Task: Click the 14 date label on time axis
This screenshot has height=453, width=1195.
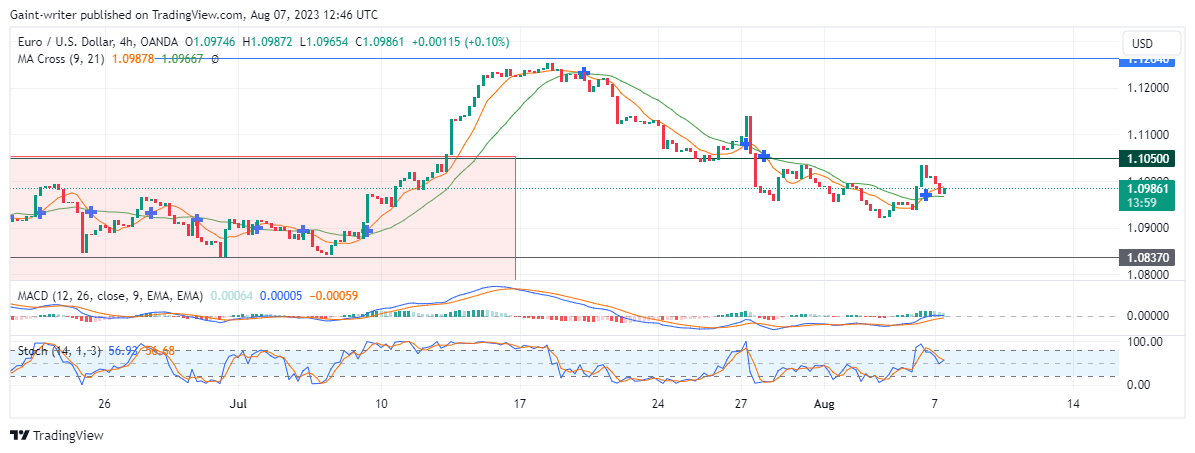Action: coord(1073,403)
